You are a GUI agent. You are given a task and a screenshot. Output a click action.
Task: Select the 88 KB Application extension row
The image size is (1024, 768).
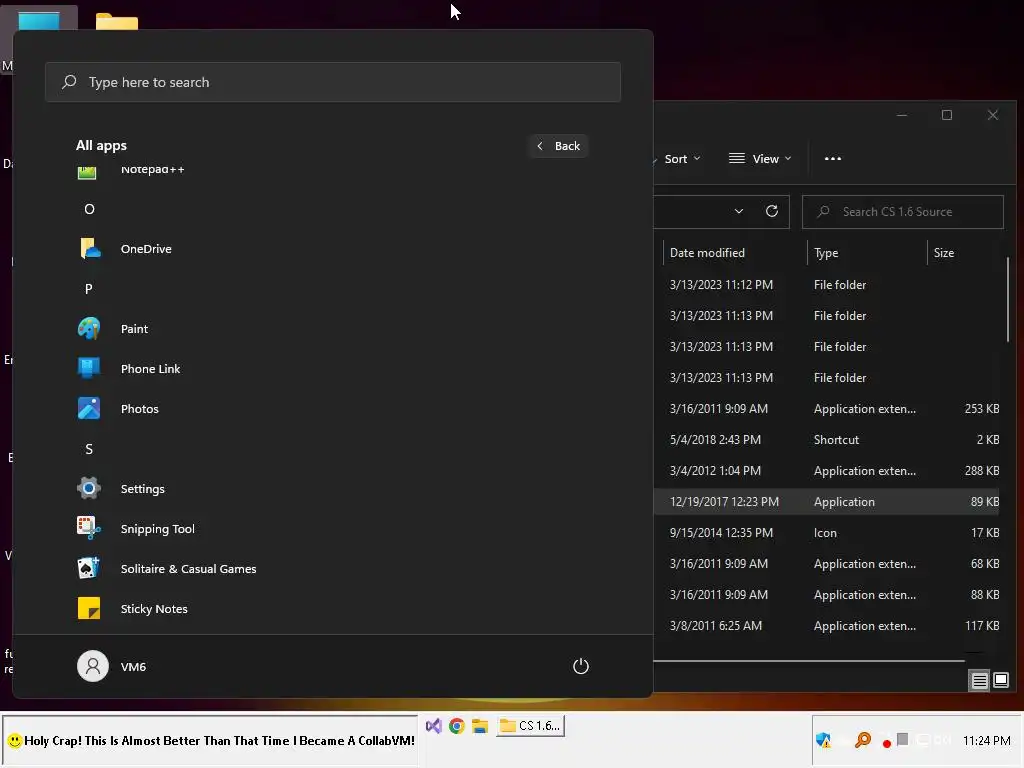pyautogui.click(x=826, y=595)
